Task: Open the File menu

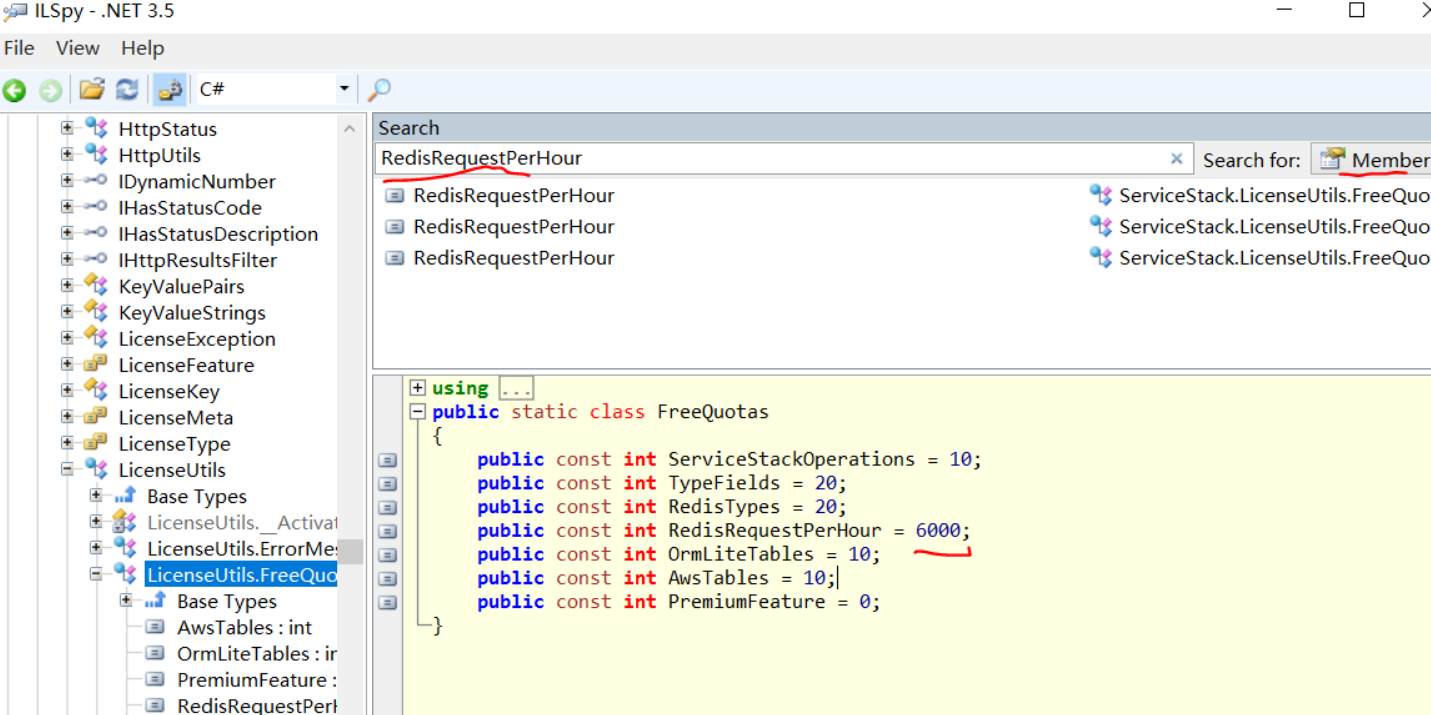Action: coord(19,48)
